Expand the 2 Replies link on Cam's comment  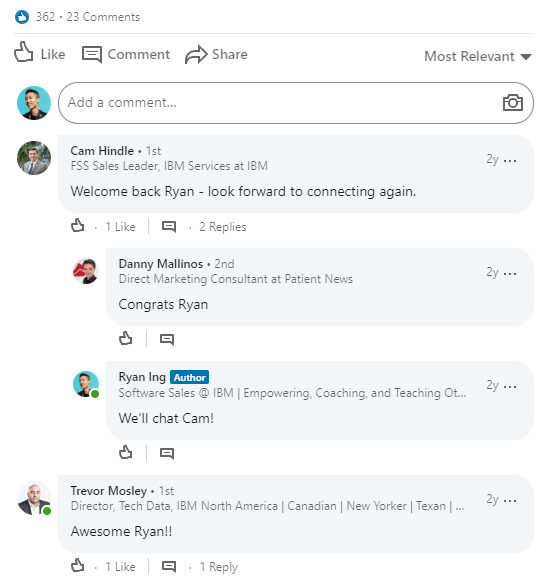(223, 227)
